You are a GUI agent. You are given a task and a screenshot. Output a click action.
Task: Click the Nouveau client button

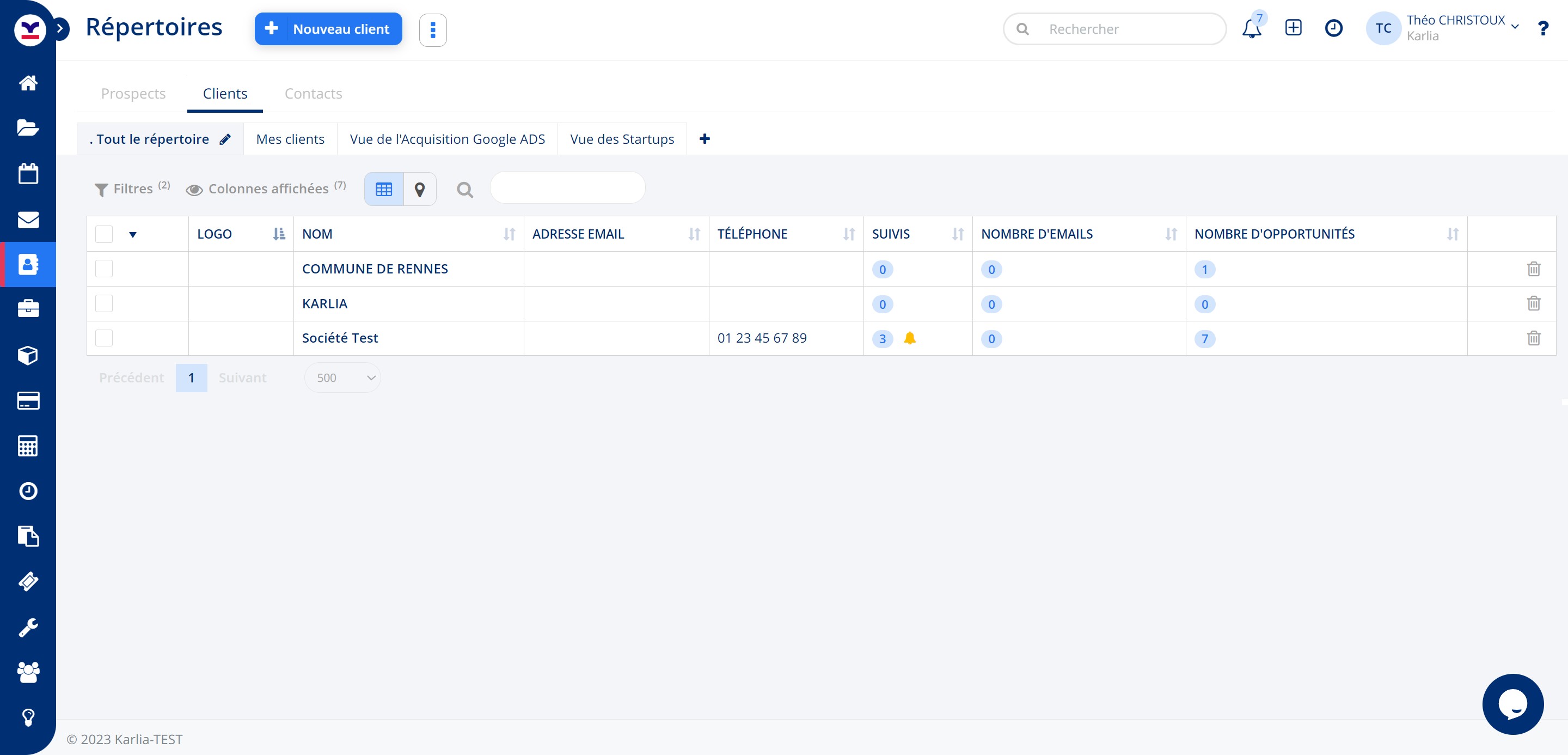(328, 29)
